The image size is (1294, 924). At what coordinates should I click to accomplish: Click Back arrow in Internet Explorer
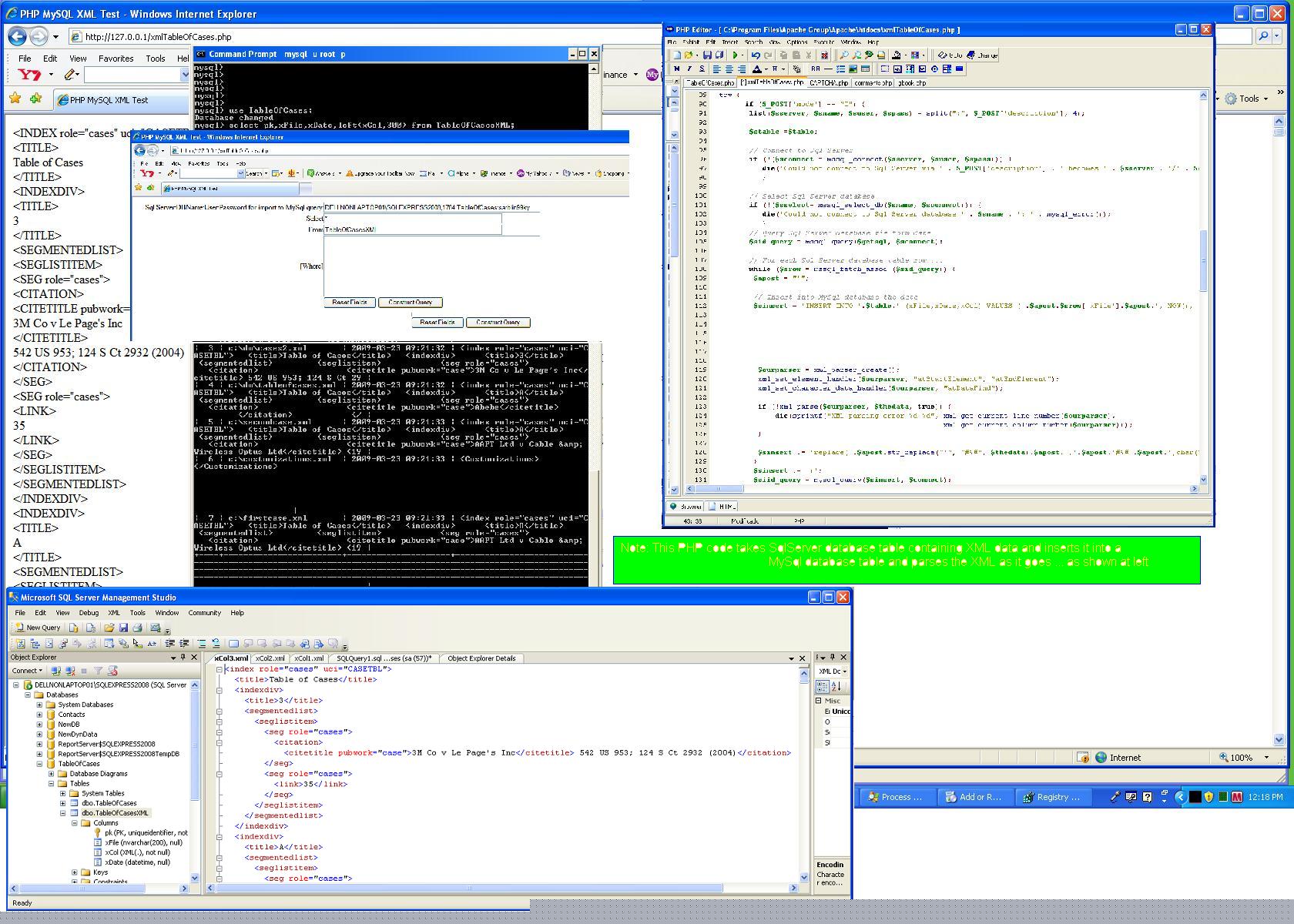point(18,36)
